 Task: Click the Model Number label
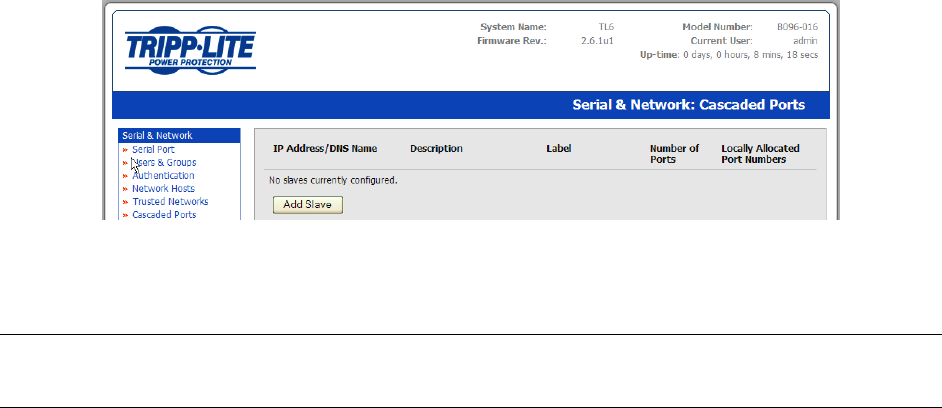(x=717, y=27)
